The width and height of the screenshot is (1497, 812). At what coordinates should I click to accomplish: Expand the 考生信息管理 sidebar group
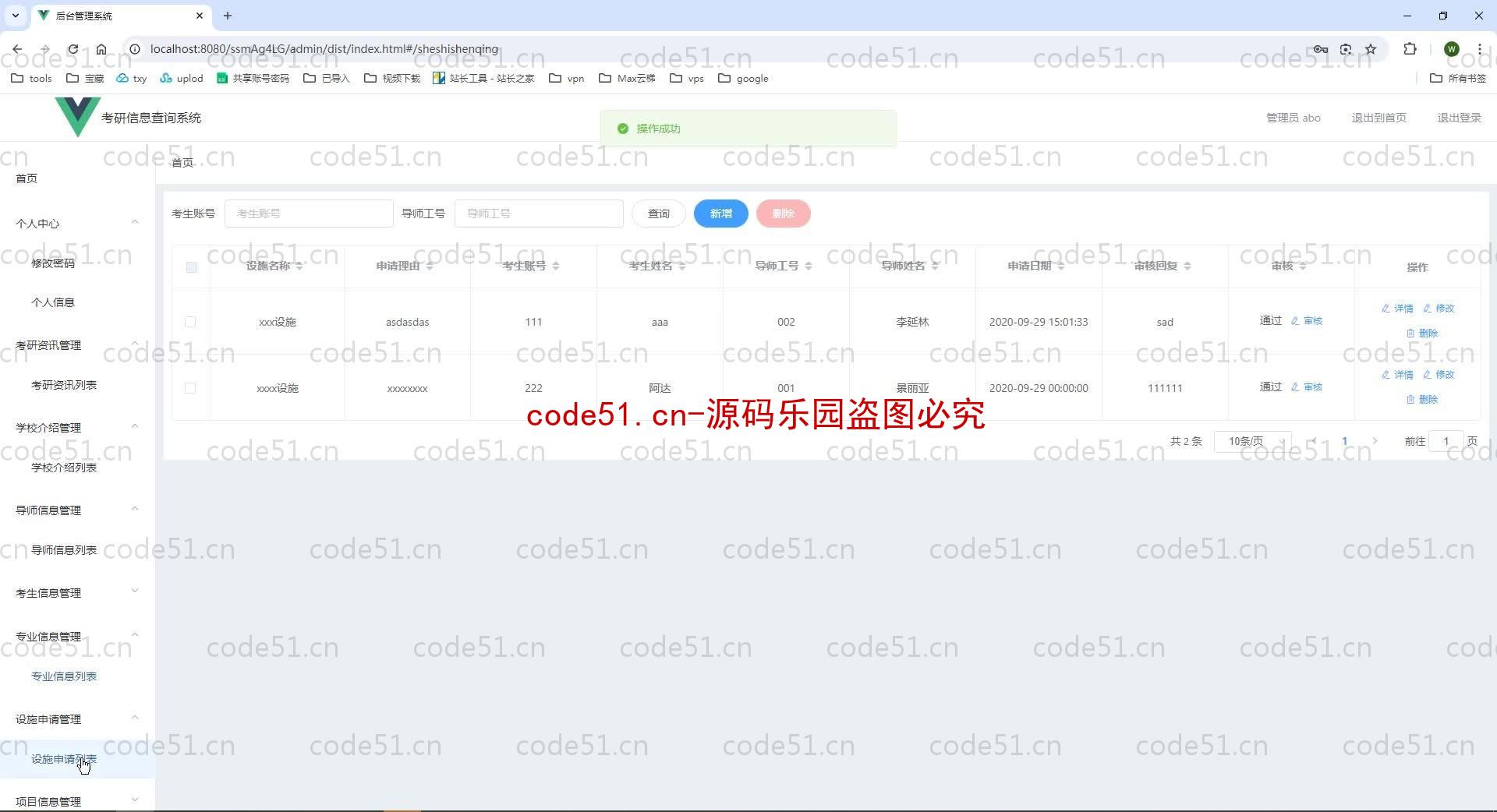tap(77, 593)
